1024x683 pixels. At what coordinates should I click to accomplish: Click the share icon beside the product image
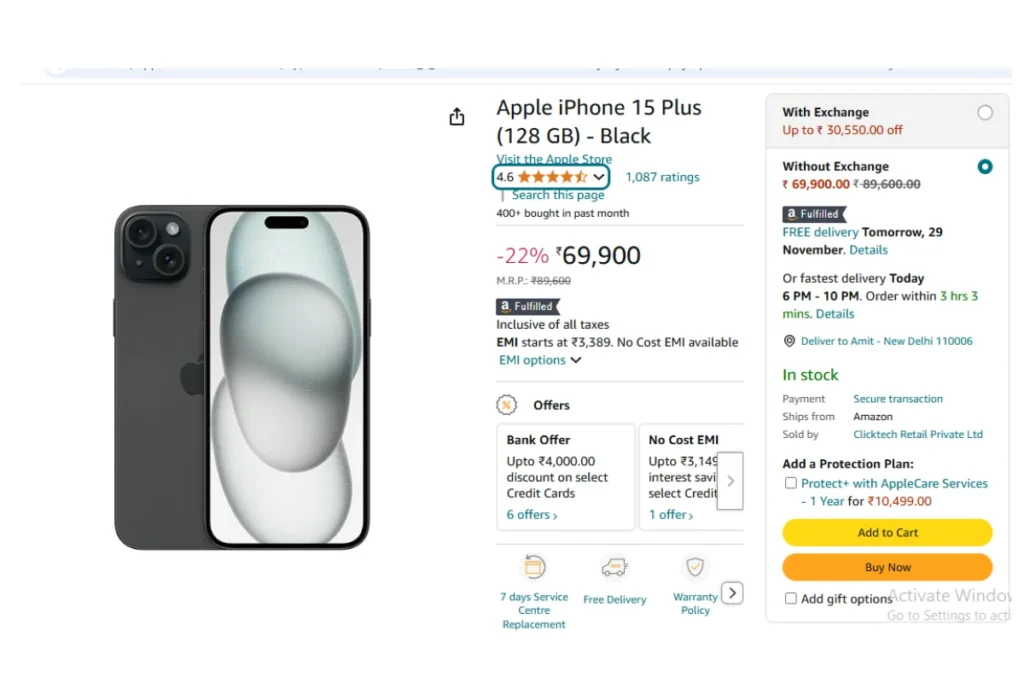tap(456, 117)
